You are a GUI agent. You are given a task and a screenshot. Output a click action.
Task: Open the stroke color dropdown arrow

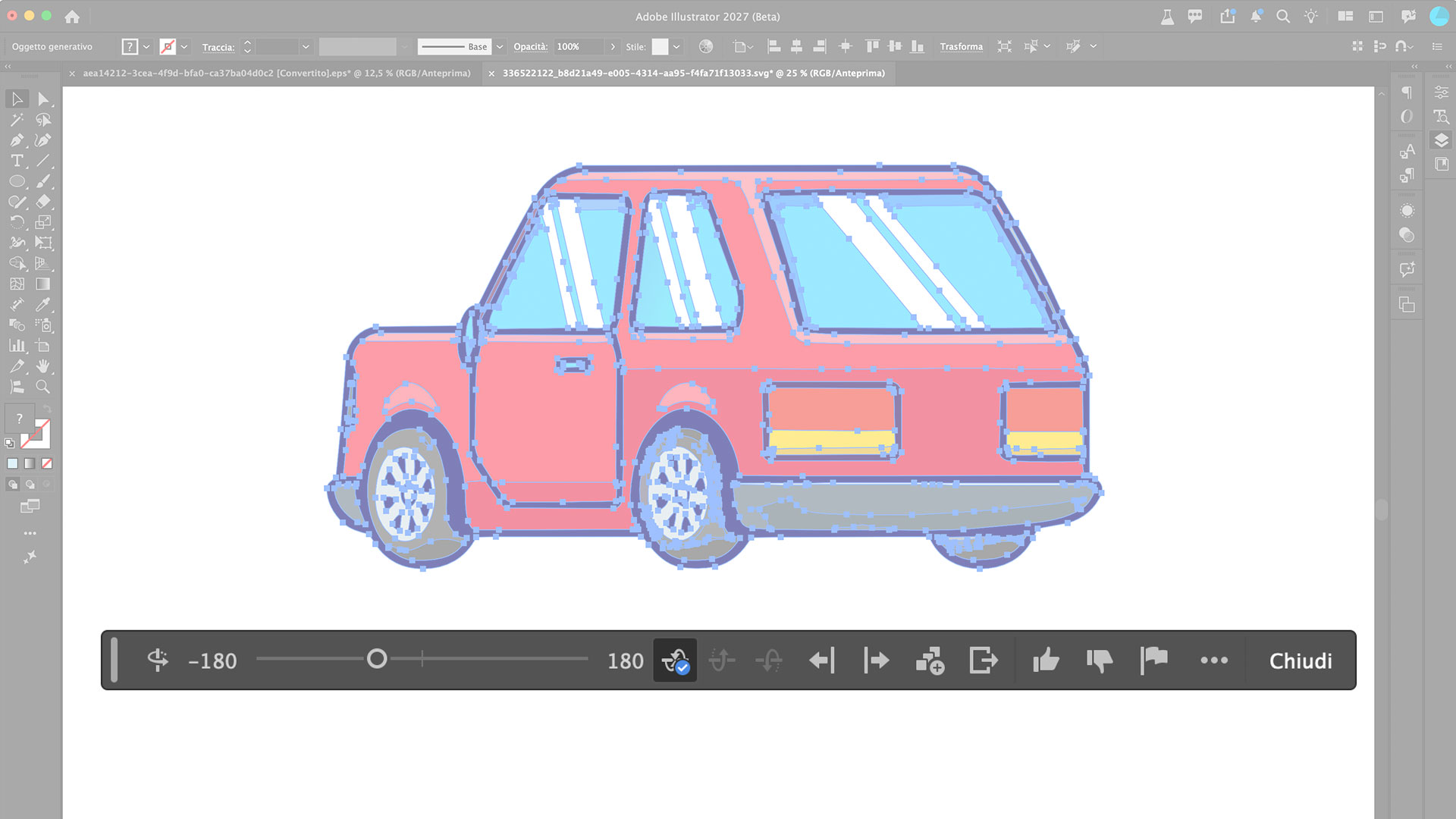[x=184, y=47]
